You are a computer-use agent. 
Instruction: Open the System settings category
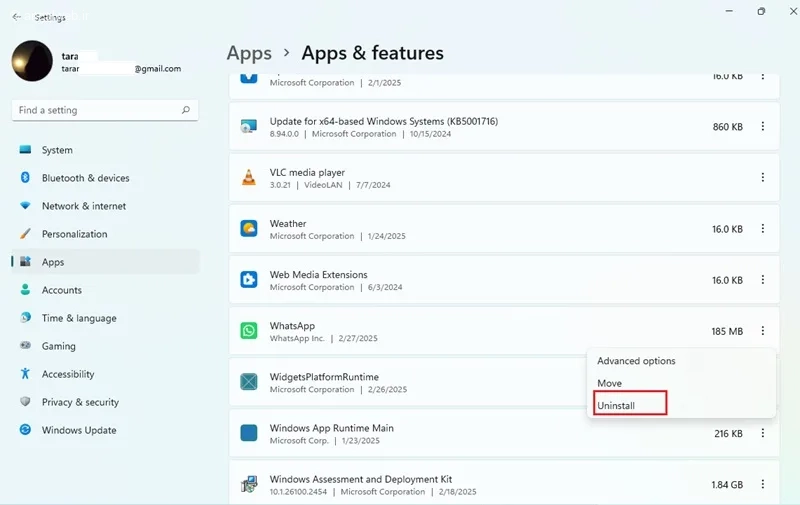click(x=105, y=150)
